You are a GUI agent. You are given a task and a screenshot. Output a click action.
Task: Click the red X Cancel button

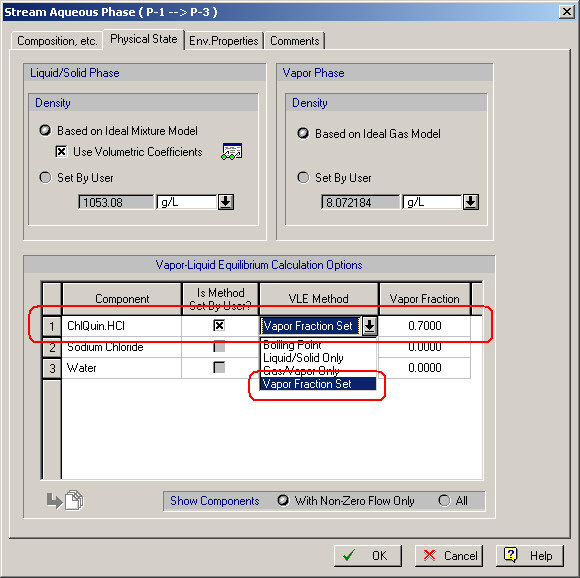[449, 555]
